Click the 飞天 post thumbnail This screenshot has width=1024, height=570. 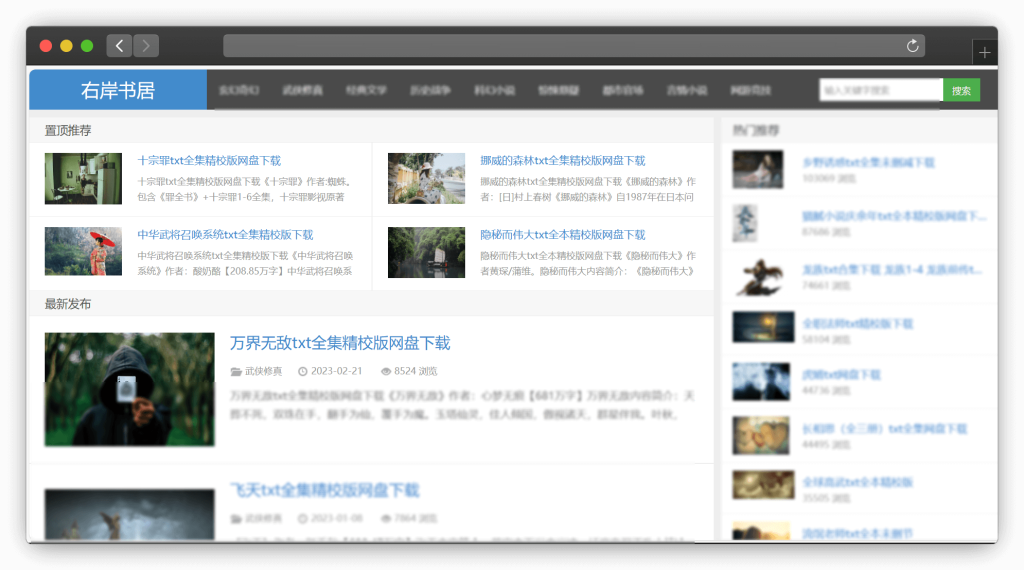coord(129,515)
